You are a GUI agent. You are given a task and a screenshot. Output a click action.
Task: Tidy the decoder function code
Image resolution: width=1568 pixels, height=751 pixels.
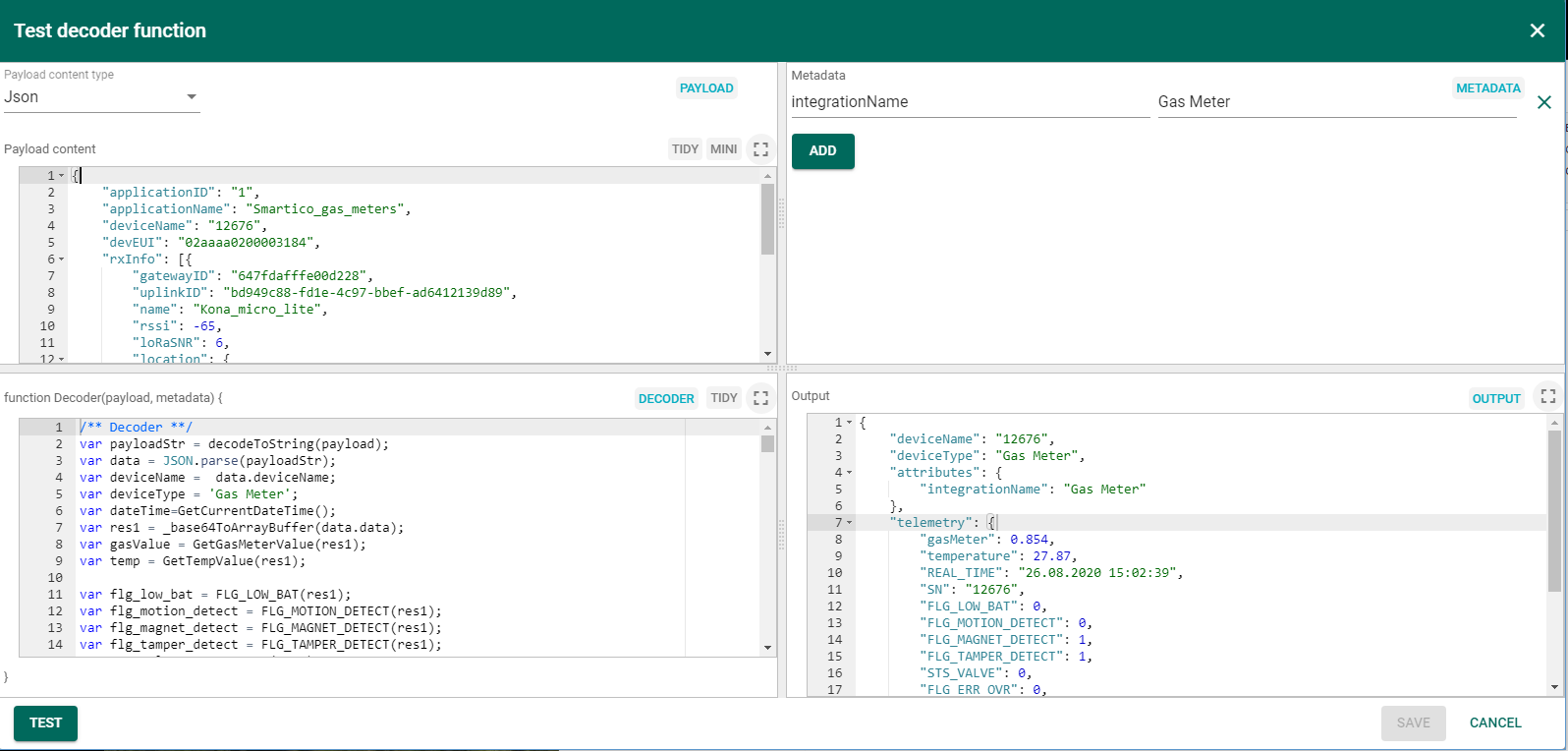[723, 398]
